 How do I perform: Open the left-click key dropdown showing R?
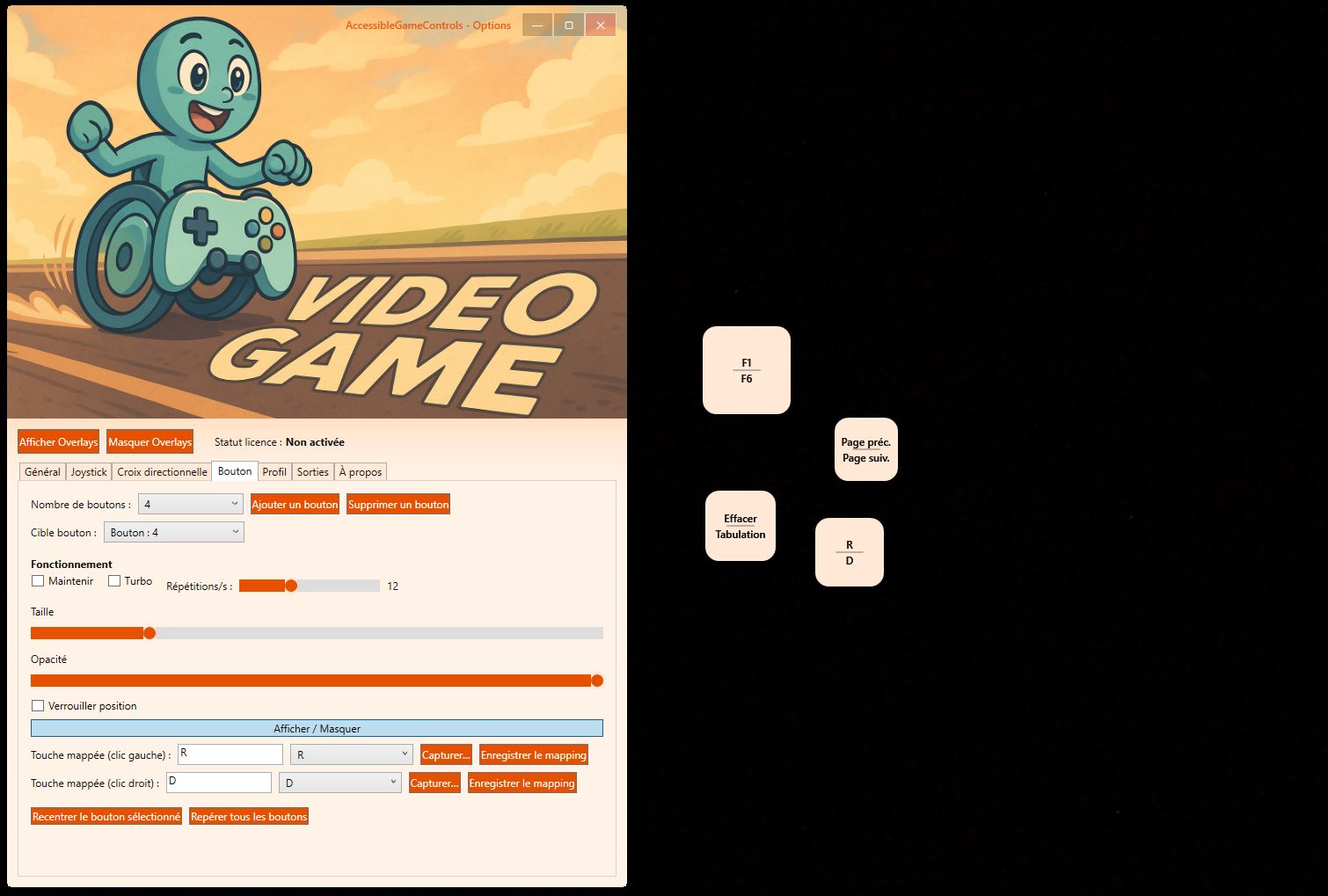351,755
